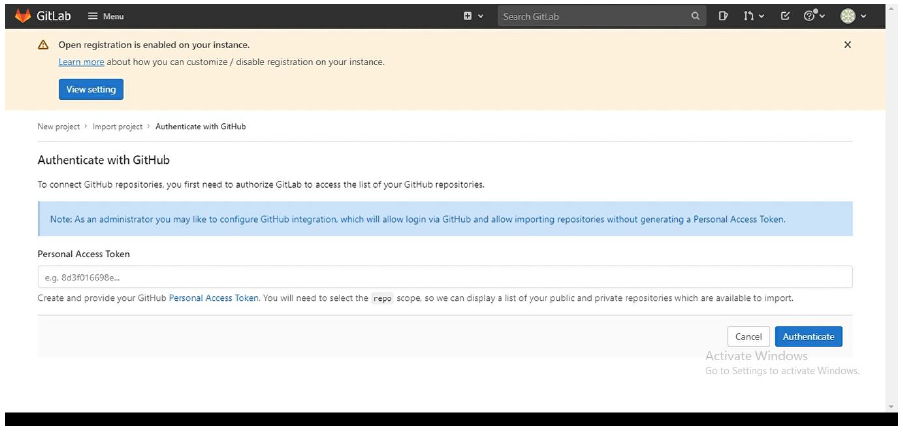Click the warning triangle icon in banner

(x=43, y=45)
